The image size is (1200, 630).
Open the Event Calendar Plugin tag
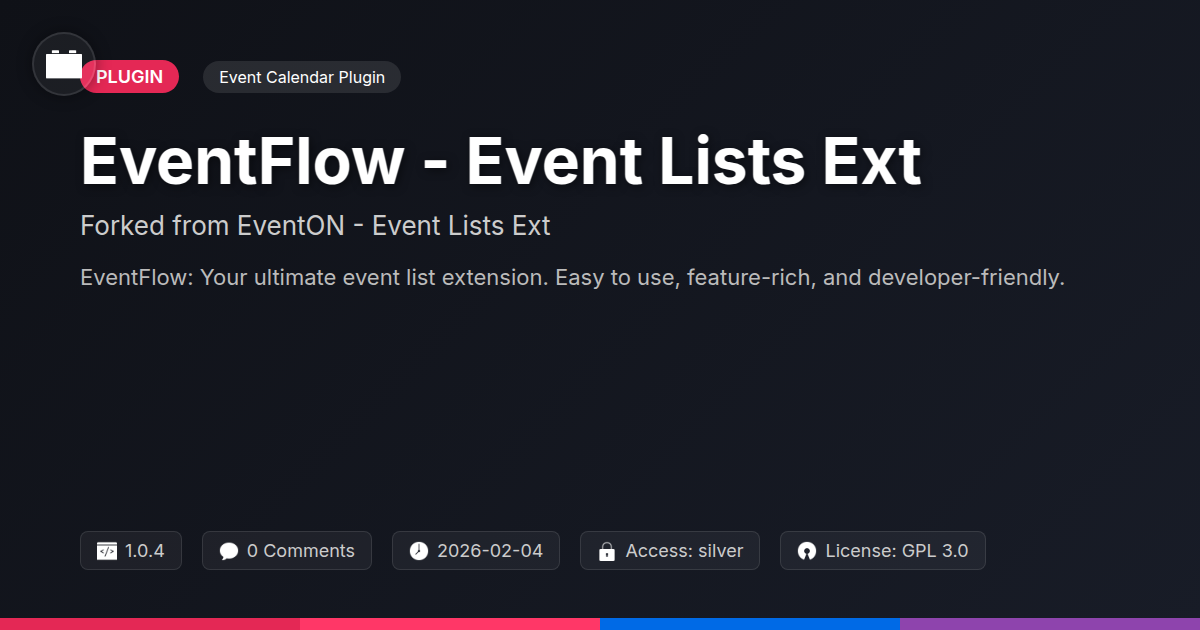click(302, 77)
